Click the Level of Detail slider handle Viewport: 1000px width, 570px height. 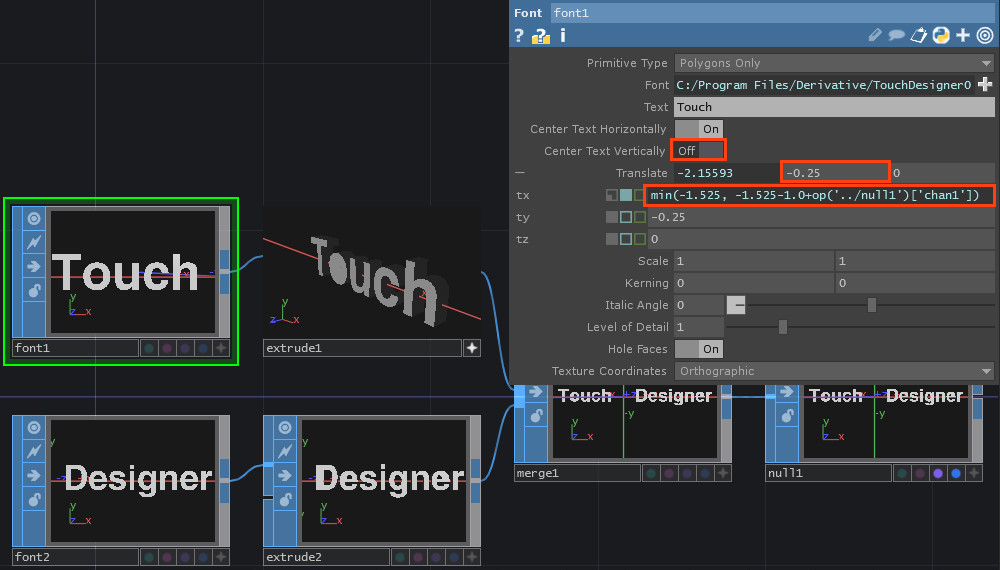click(x=783, y=327)
